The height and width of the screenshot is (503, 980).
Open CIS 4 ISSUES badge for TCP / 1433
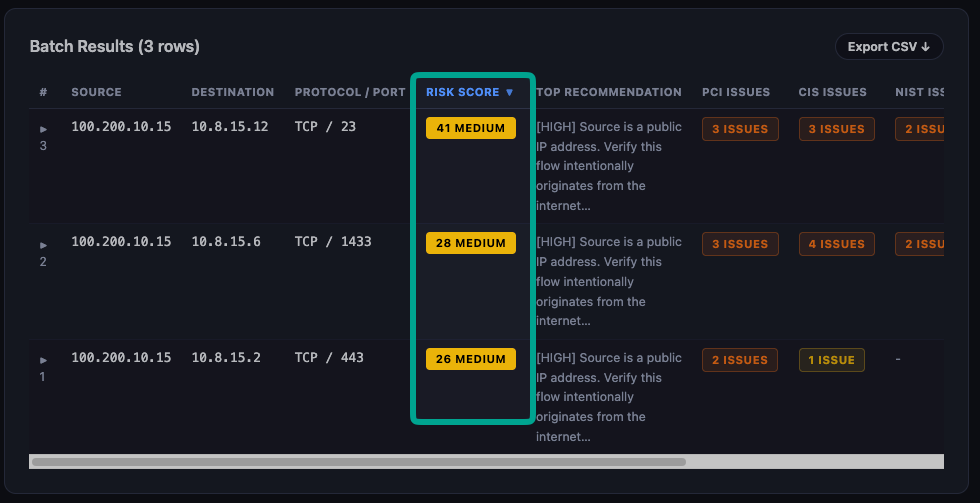pyautogui.click(x=836, y=244)
